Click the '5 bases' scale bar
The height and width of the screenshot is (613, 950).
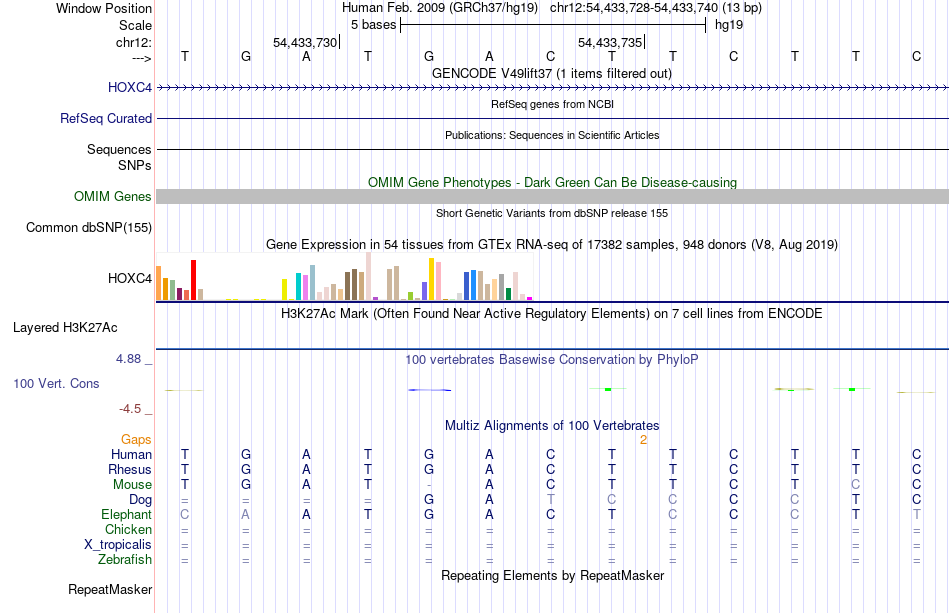click(x=553, y=25)
